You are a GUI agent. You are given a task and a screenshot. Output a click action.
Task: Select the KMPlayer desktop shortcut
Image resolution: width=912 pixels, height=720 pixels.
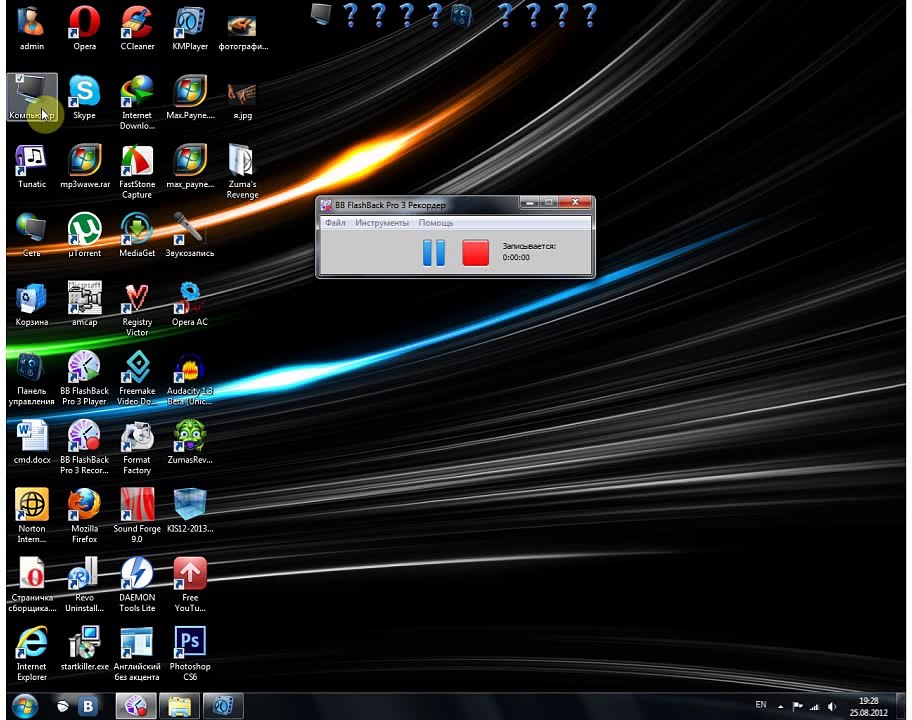click(190, 27)
